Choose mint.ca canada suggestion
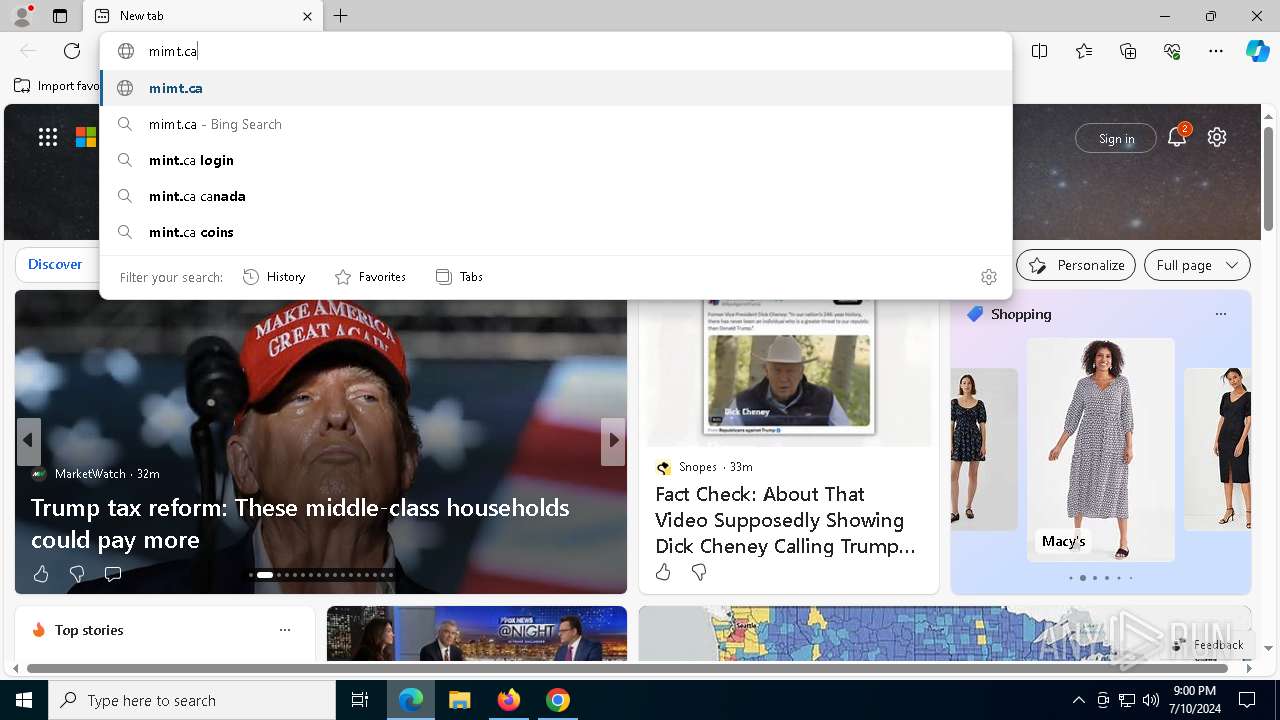 (556, 196)
